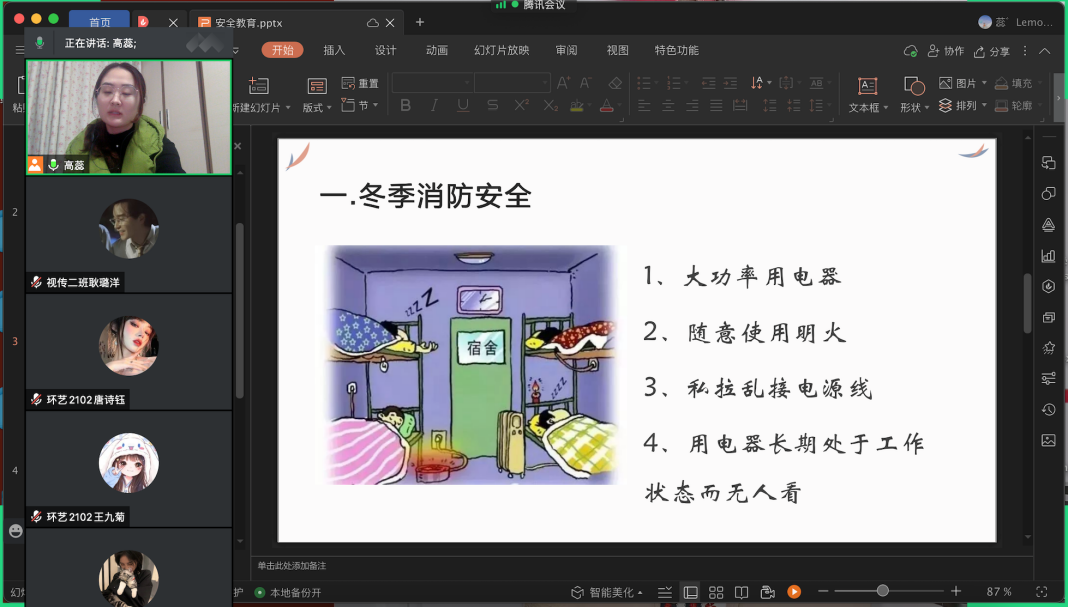Screen dimensions: 1068x607
Task: Click the Share (分享) icon
Action: coord(993,51)
